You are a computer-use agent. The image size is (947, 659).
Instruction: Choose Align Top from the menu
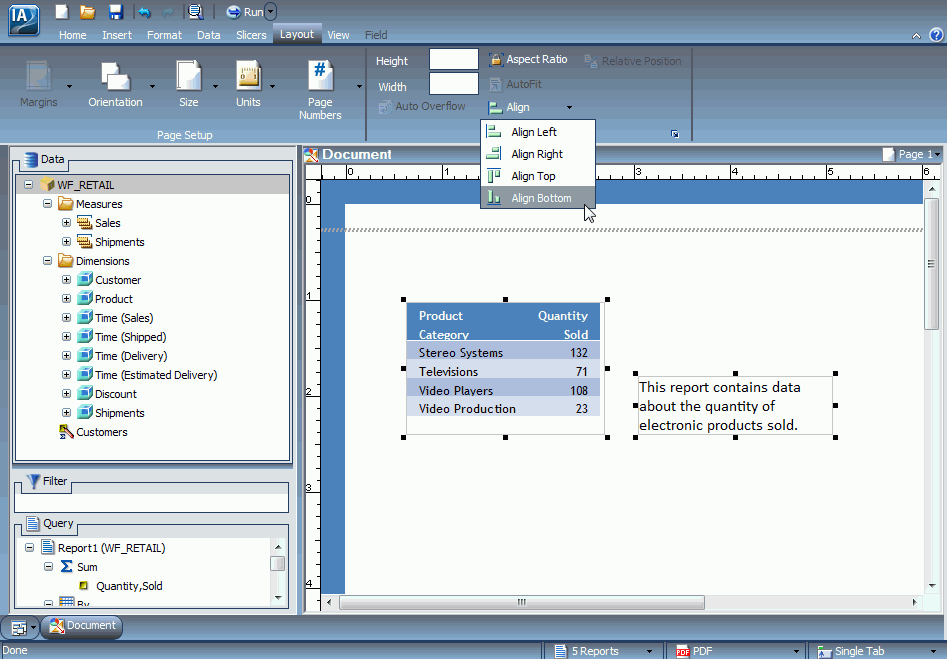point(538,176)
